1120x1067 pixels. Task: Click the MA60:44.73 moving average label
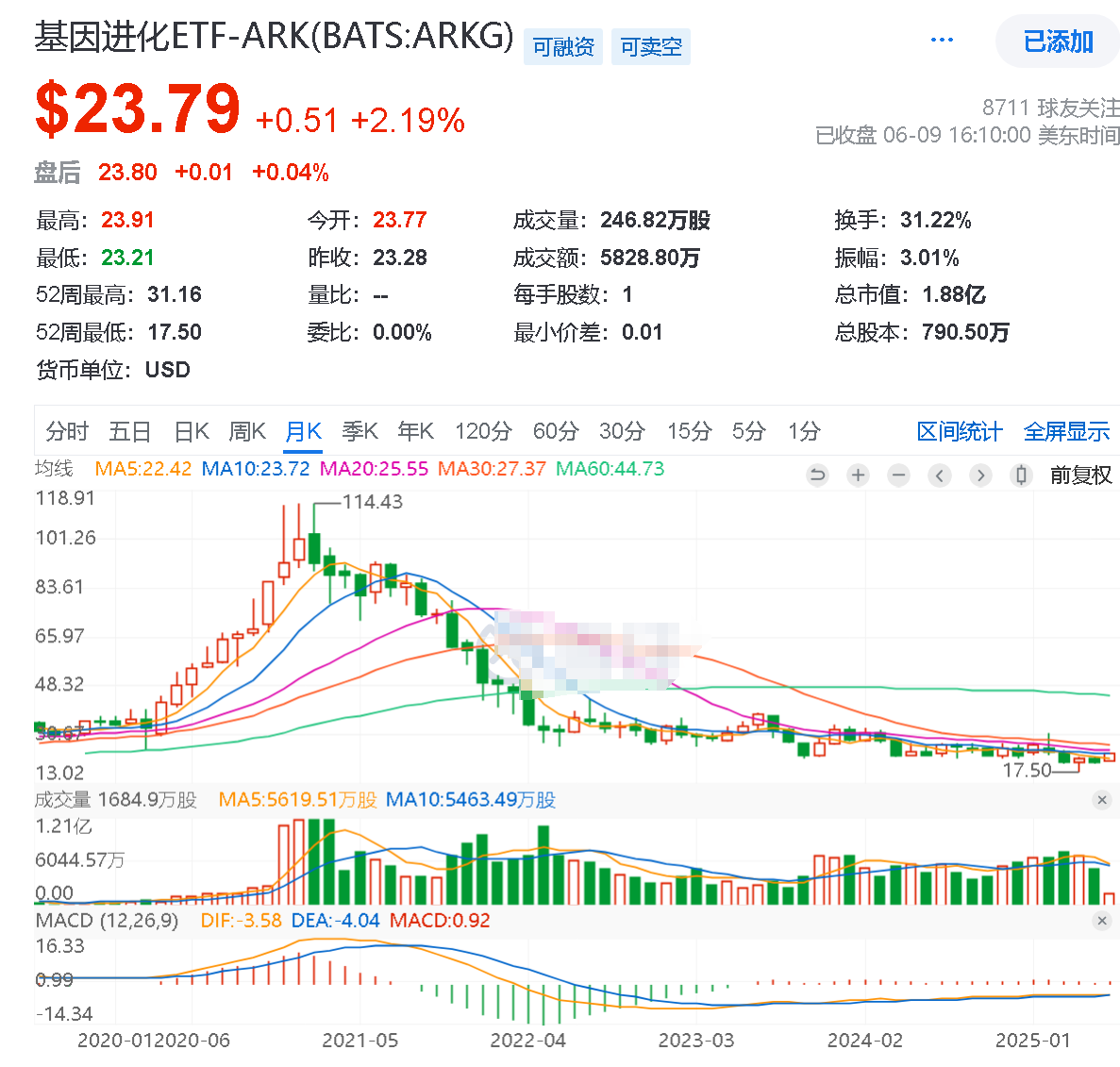pos(610,469)
